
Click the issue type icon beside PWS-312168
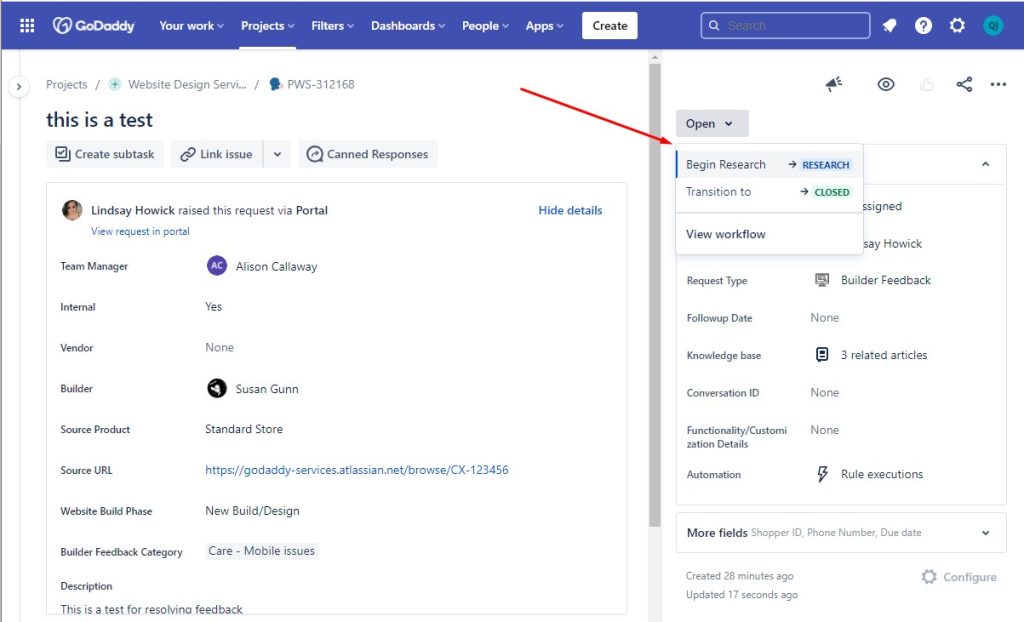pyautogui.click(x=276, y=84)
